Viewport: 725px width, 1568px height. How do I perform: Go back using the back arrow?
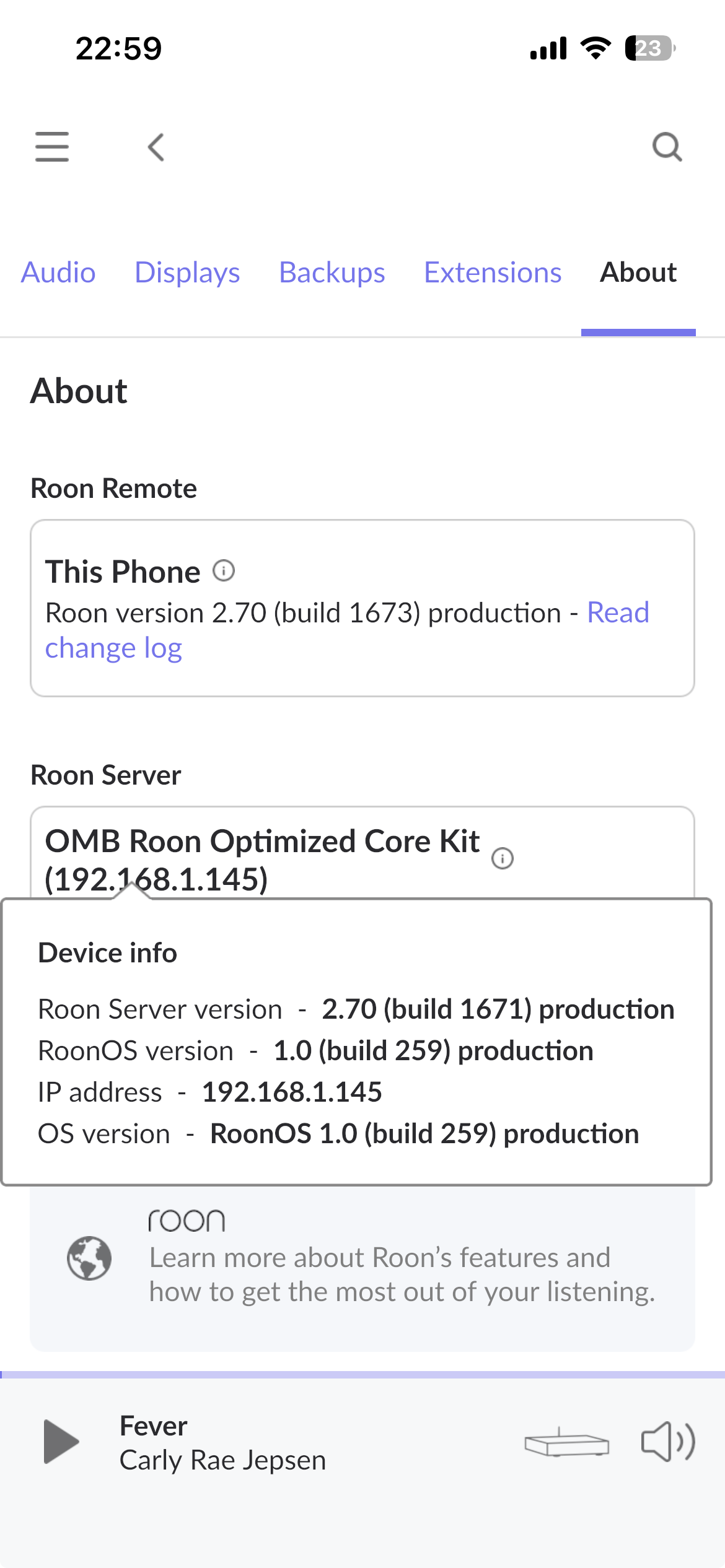tap(156, 147)
